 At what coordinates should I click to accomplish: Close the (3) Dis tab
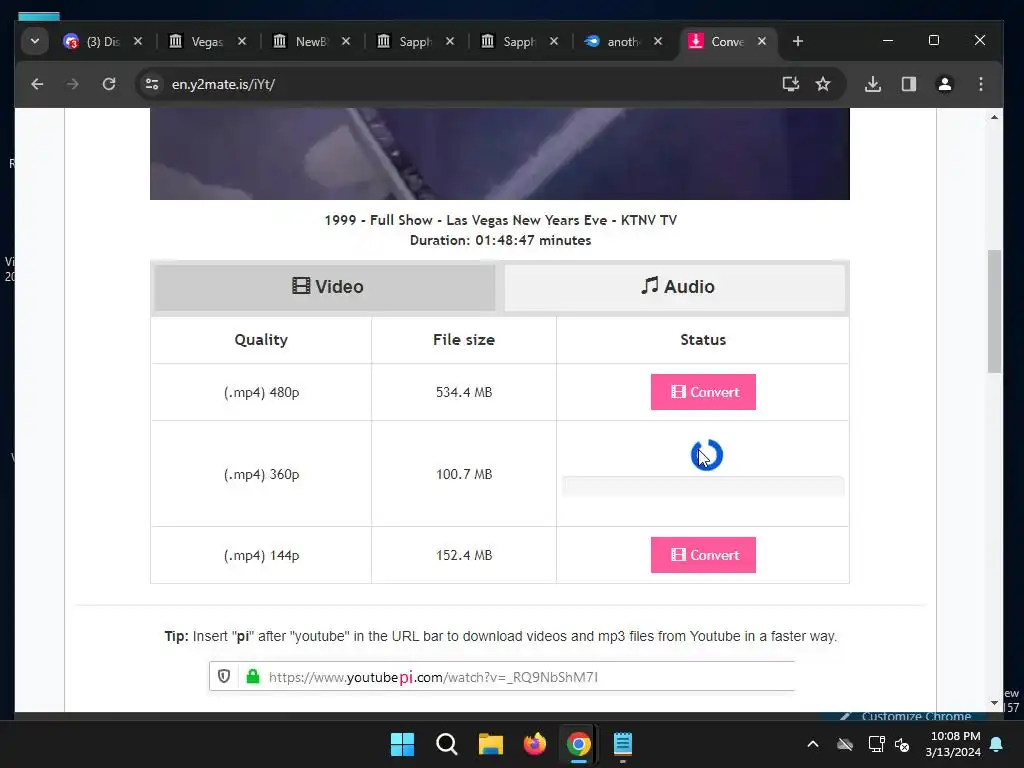(x=138, y=41)
